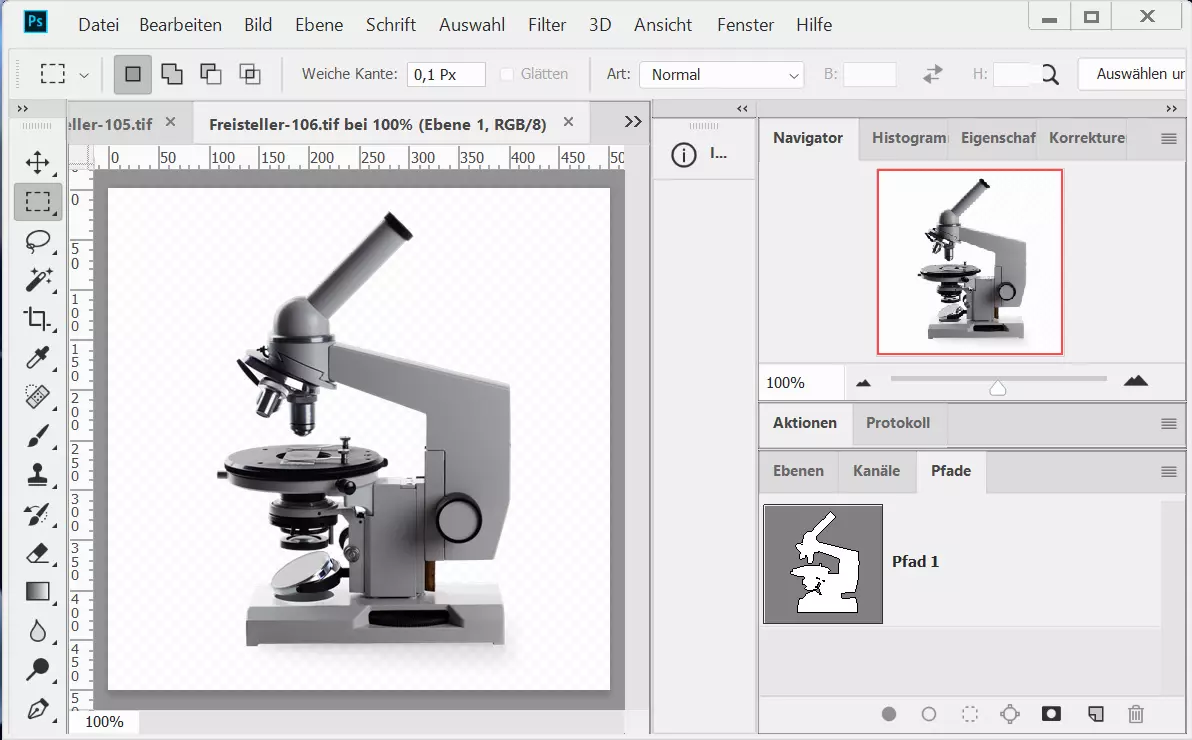This screenshot has height=740, width=1192.
Task: Delete current path with trash icon
Action: (1135, 714)
